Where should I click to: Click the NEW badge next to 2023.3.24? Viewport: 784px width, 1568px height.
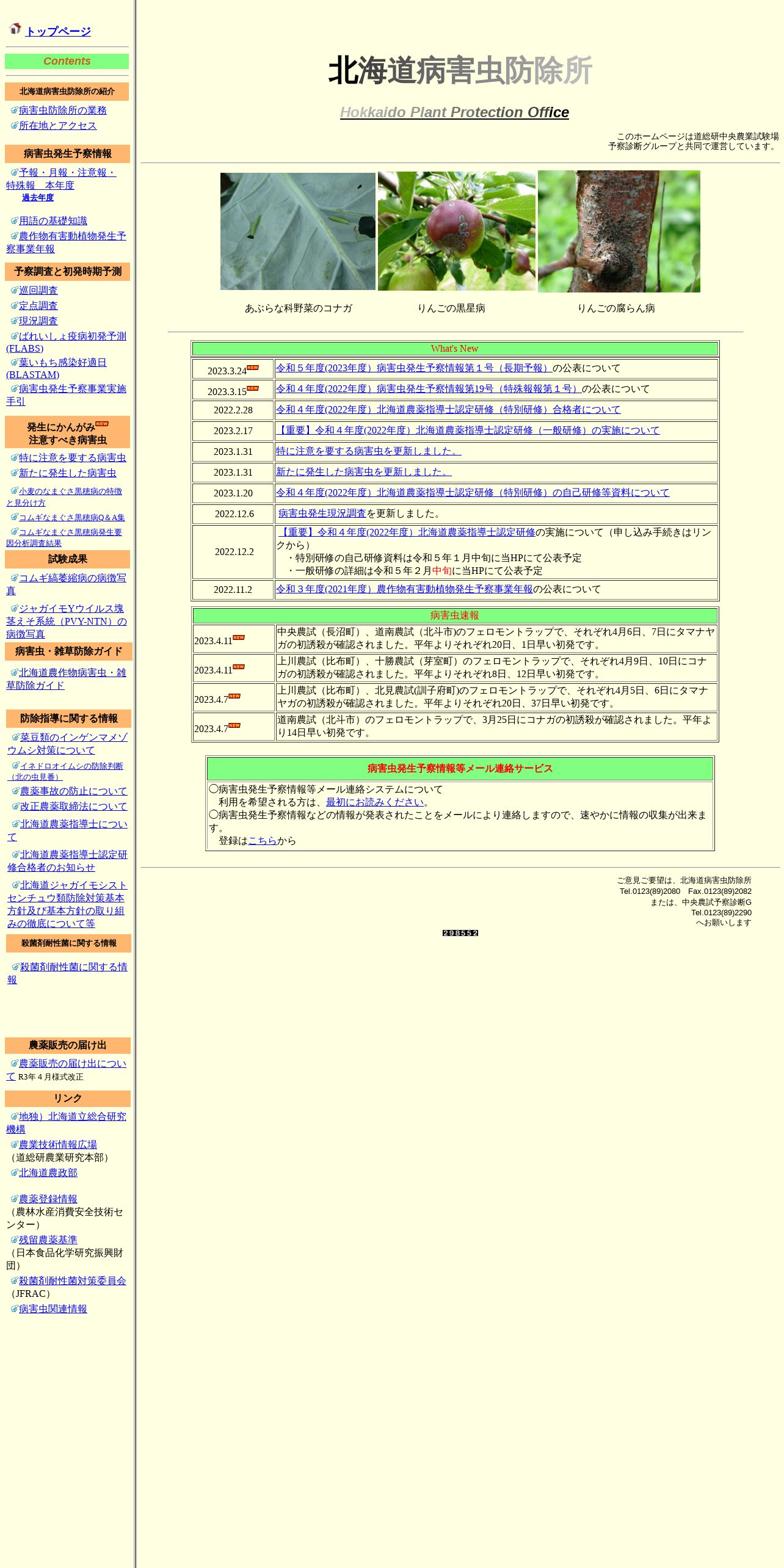pos(253,368)
